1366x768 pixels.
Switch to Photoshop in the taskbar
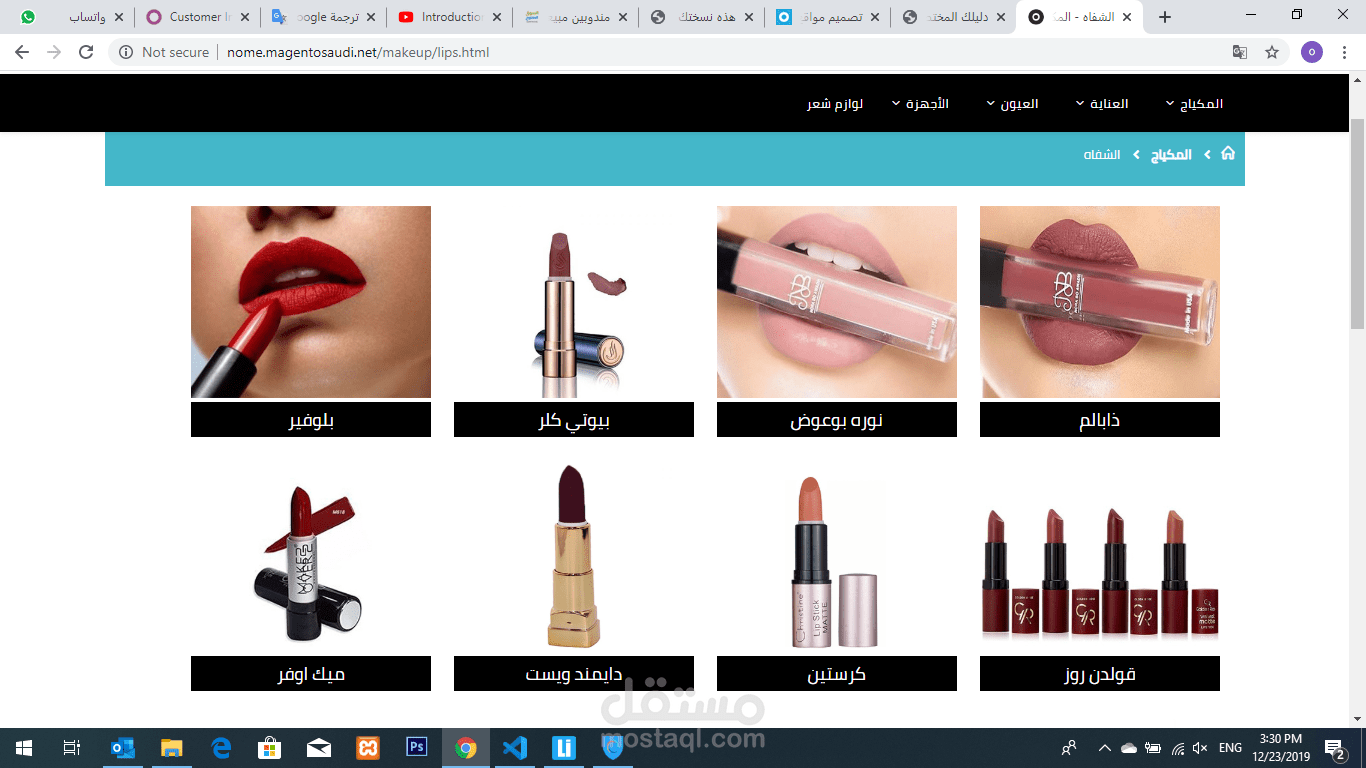tap(417, 747)
